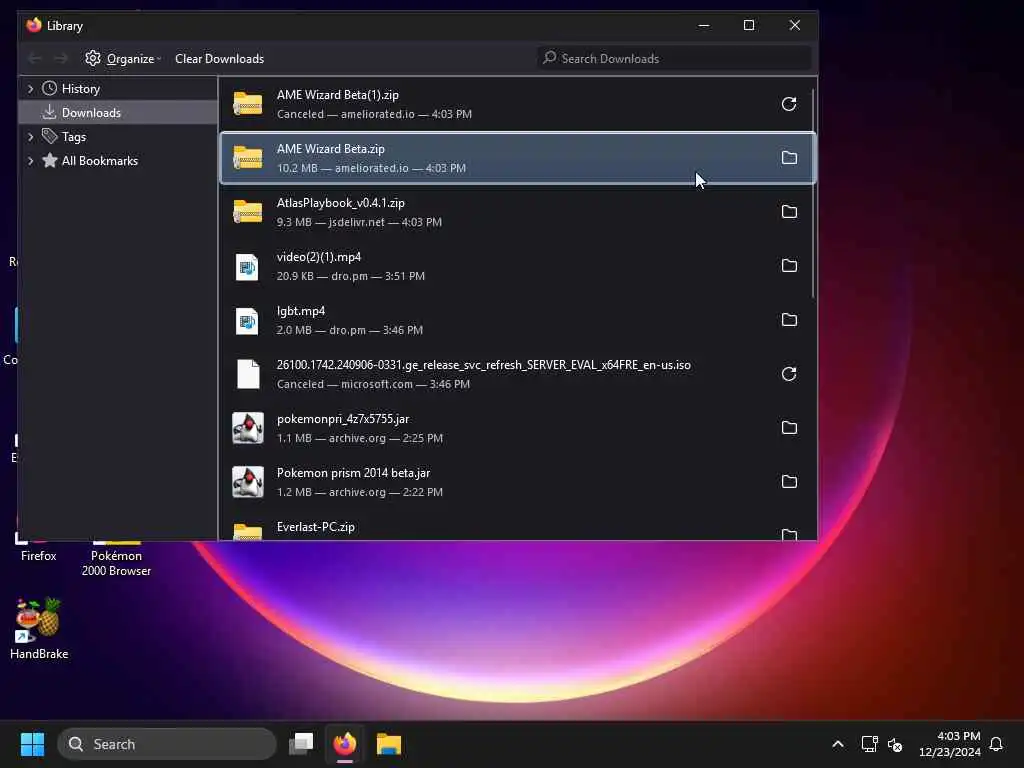Viewport: 1024px width, 768px height.
Task: Click the downloads list scrollbar
Action: pos(814,193)
